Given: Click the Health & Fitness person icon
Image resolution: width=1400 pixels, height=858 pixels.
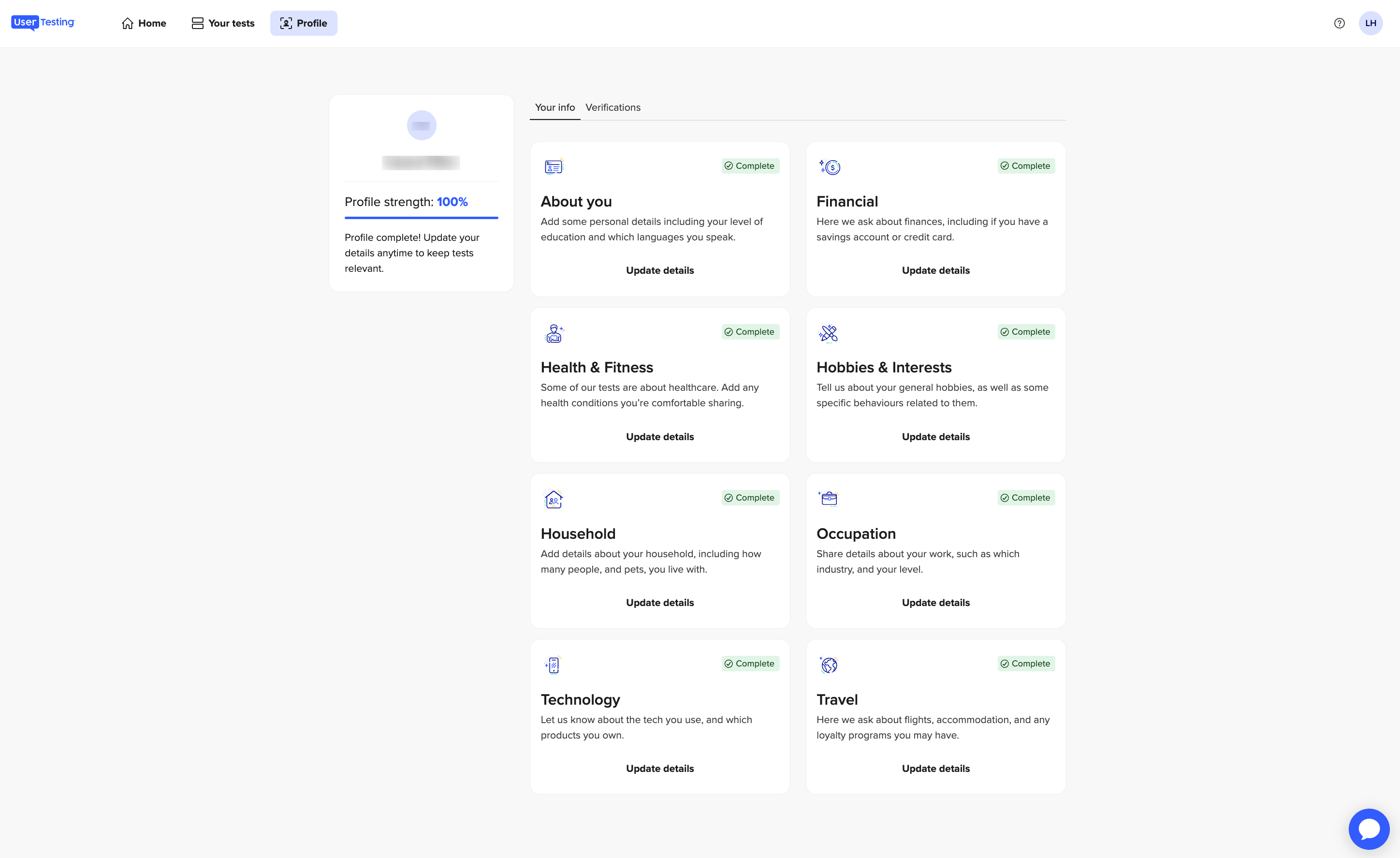Looking at the screenshot, I should point(553,333).
